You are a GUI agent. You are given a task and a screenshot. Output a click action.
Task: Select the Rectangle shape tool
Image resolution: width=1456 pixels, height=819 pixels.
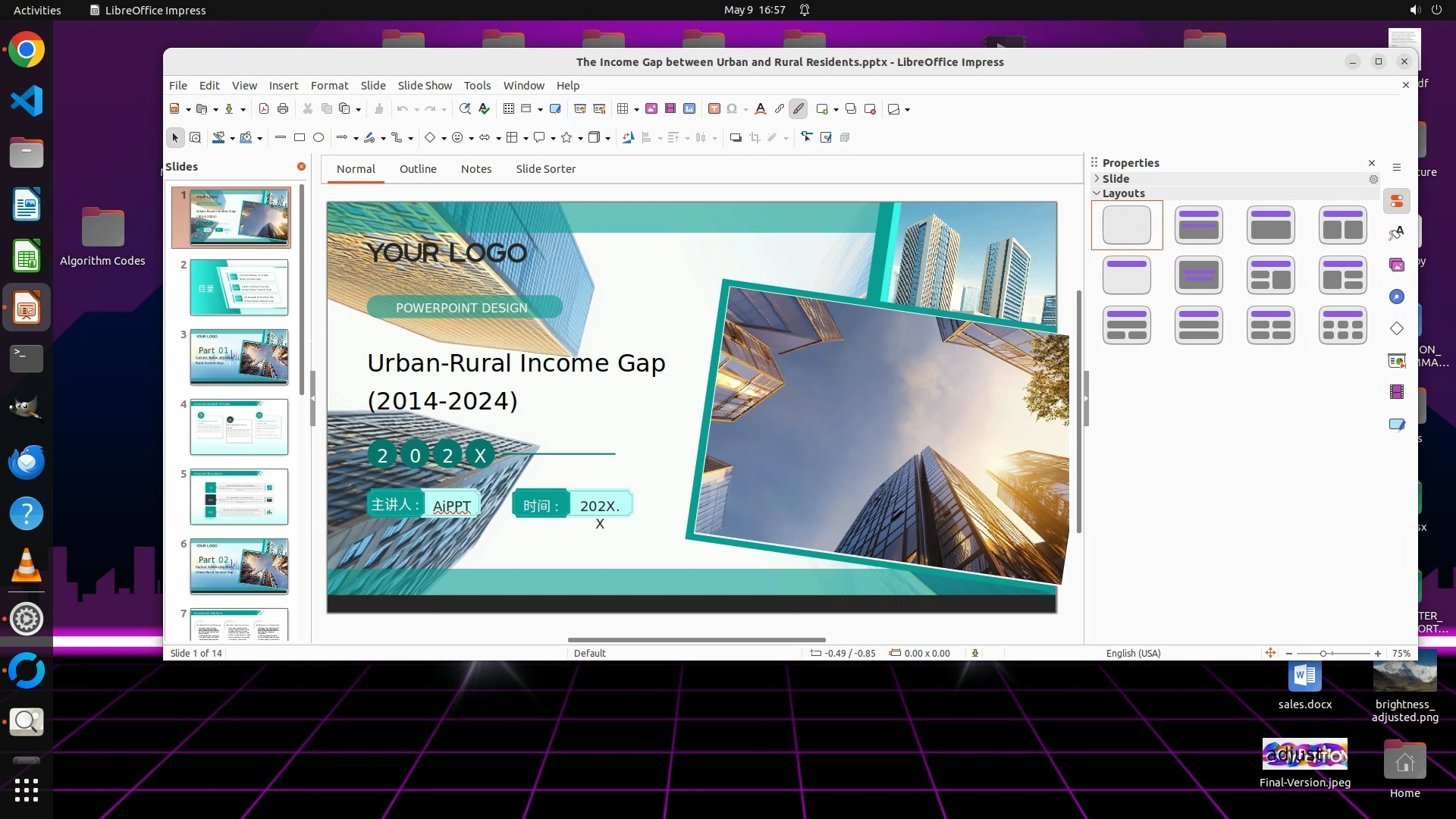click(300, 138)
